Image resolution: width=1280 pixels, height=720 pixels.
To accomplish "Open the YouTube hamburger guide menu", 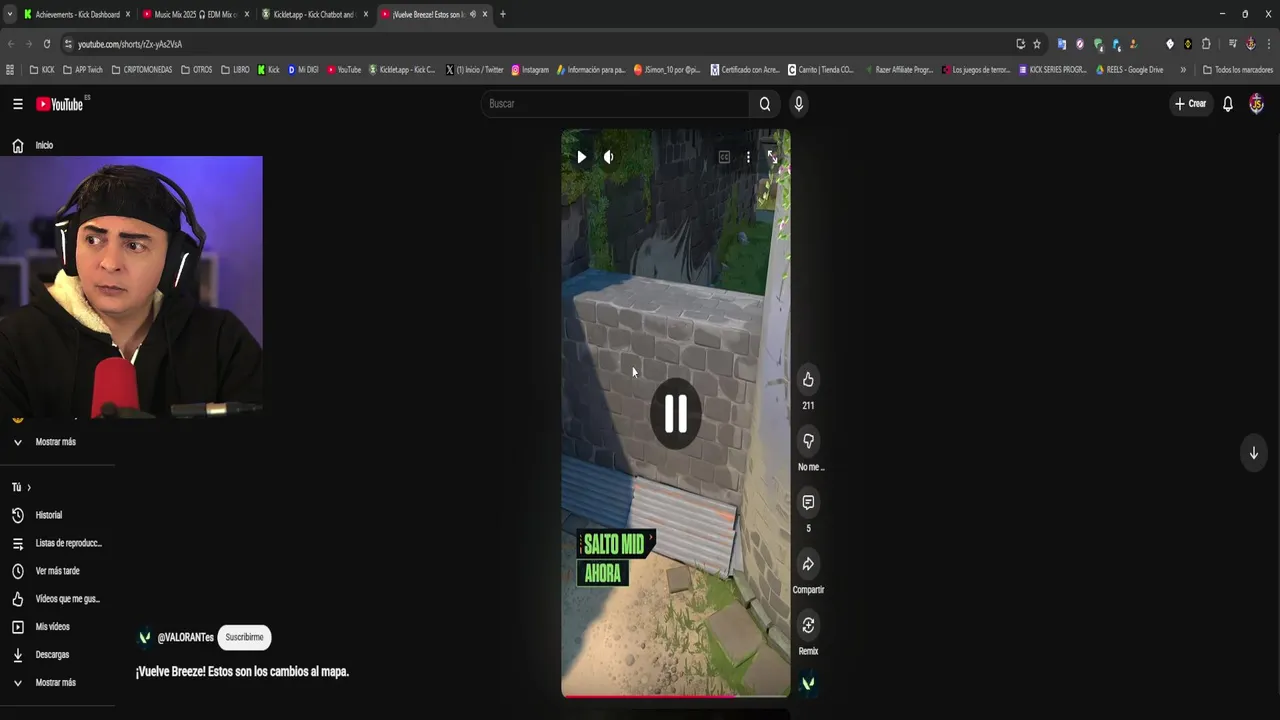I will [x=18, y=104].
